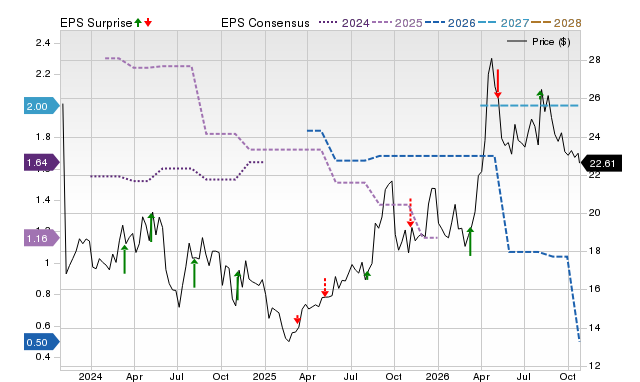
Task: Click the 2025 label on the time axis
Action: pyautogui.click(x=264, y=376)
